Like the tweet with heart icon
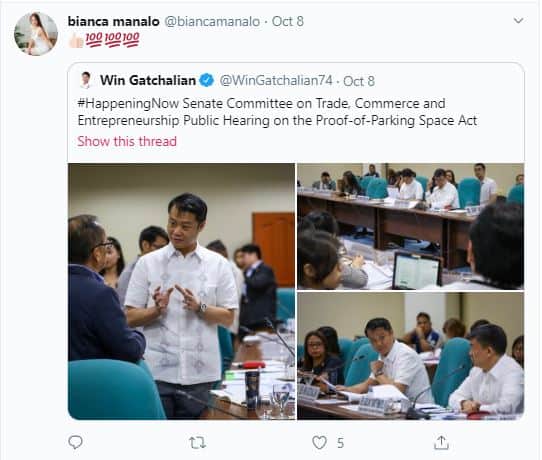The width and height of the screenshot is (542, 460). pos(319,442)
